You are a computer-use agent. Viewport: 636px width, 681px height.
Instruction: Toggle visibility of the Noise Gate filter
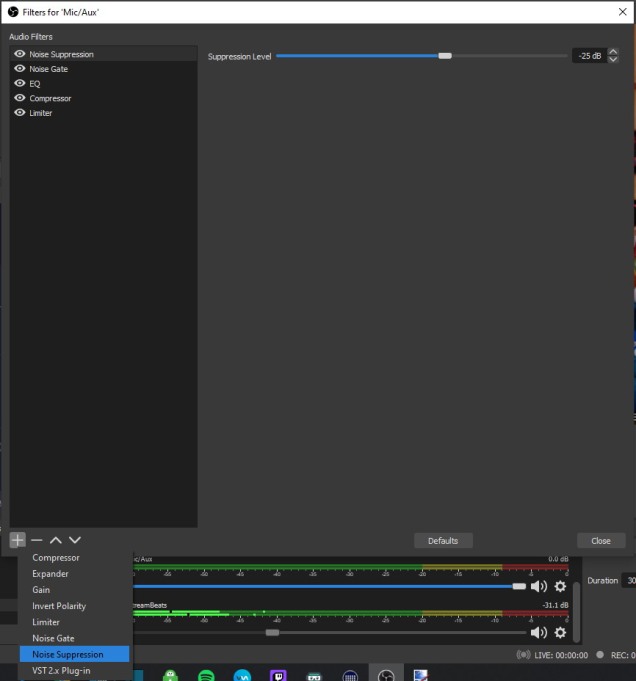[x=20, y=69]
